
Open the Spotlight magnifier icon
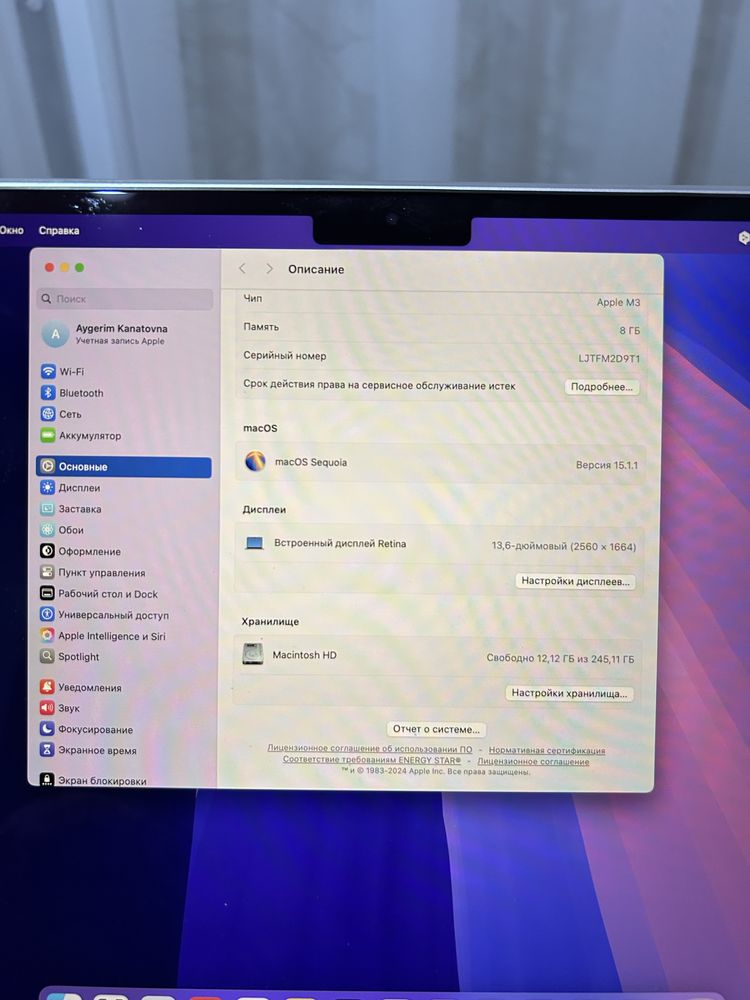pos(48,656)
